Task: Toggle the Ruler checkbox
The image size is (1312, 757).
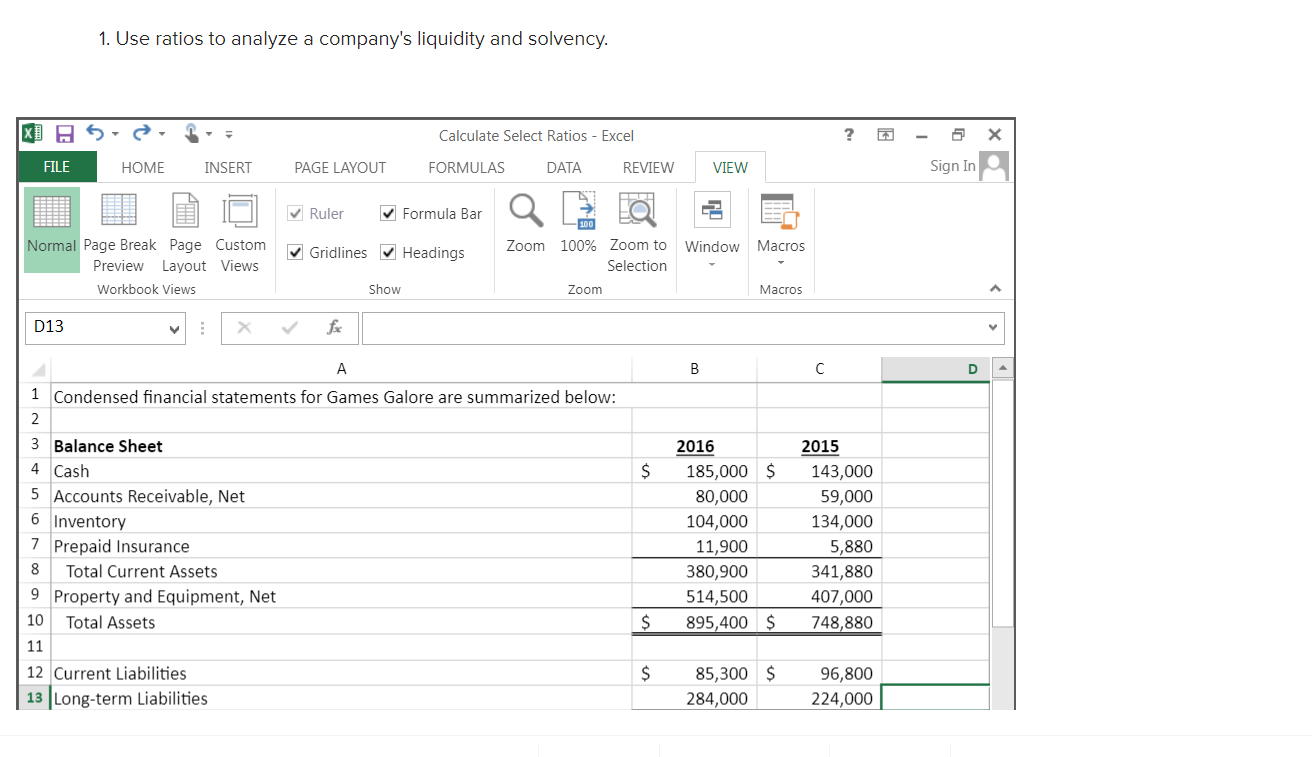Action: click(x=296, y=213)
